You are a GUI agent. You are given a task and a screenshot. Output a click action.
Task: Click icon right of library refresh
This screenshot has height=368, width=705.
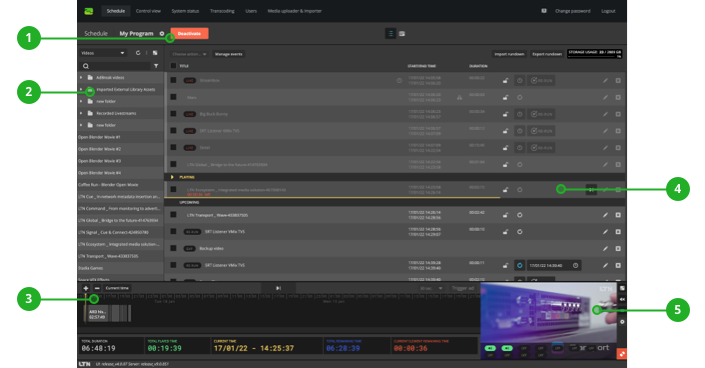[155, 53]
